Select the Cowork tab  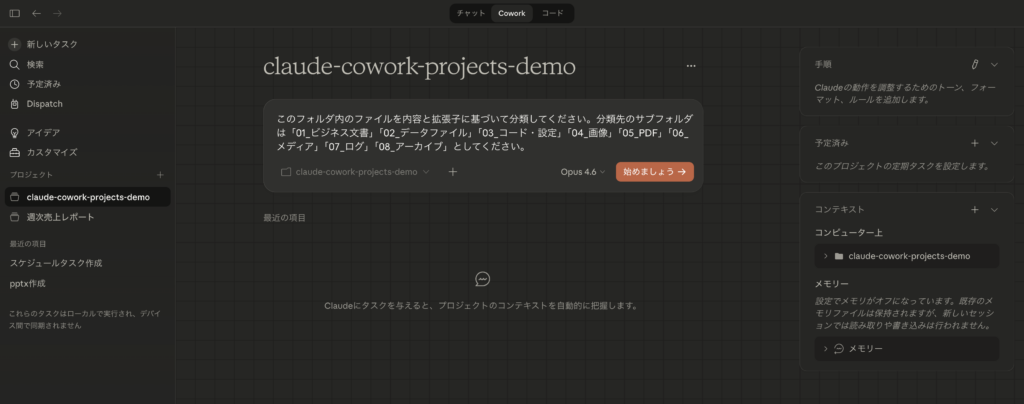point(511,13)
